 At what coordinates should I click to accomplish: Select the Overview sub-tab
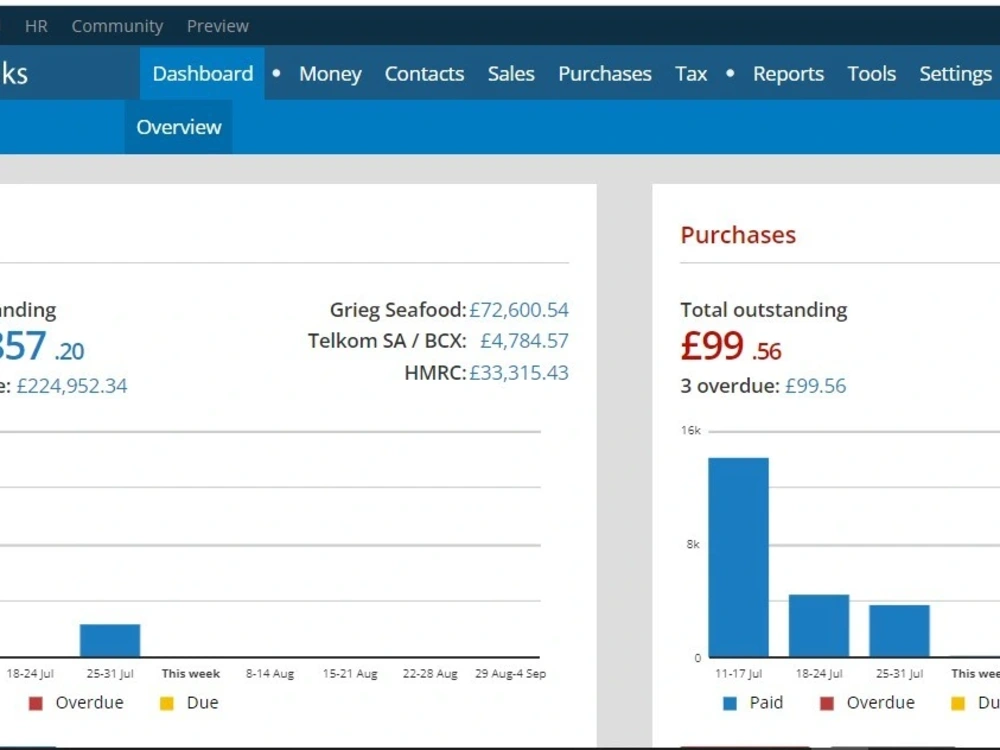tap(179, 127)
